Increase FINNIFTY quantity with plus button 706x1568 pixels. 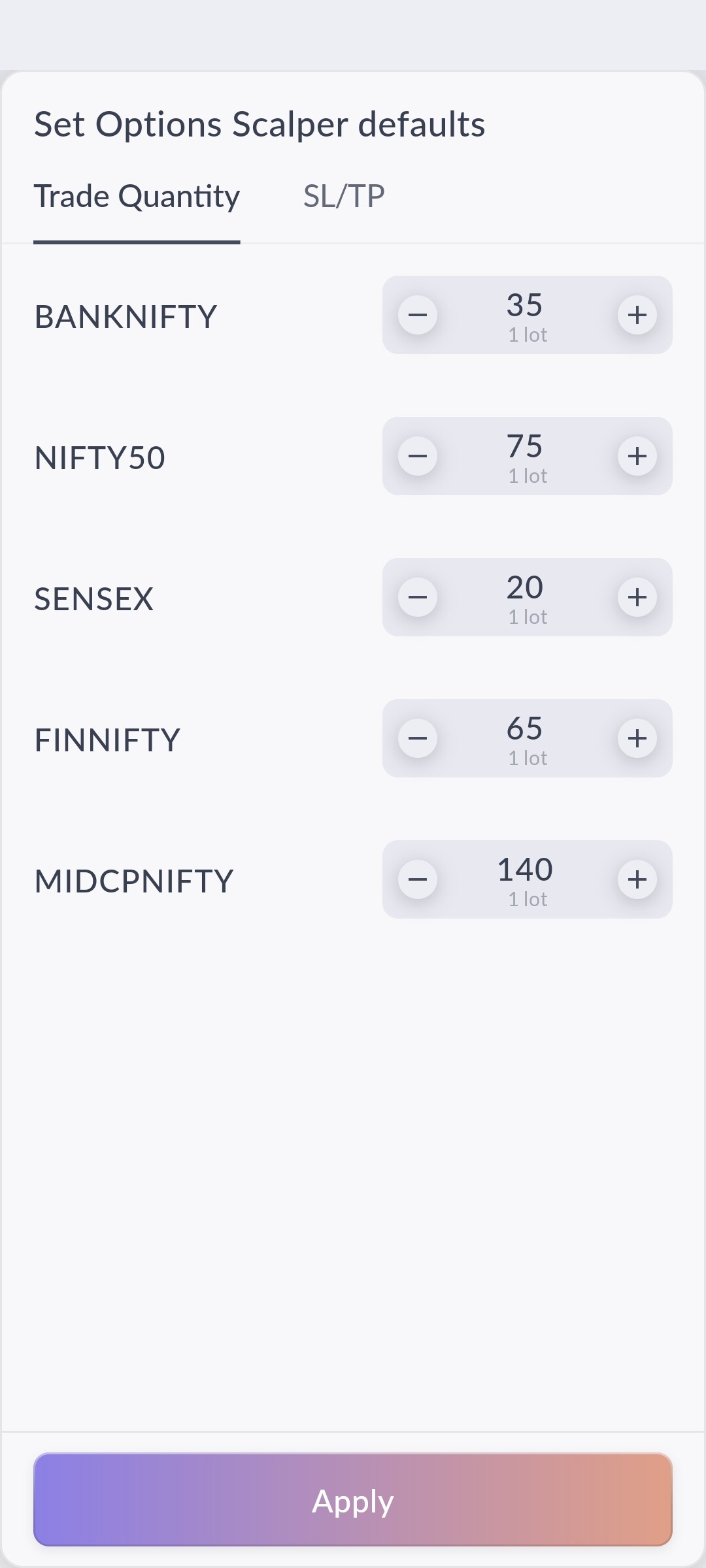point(637,738)
